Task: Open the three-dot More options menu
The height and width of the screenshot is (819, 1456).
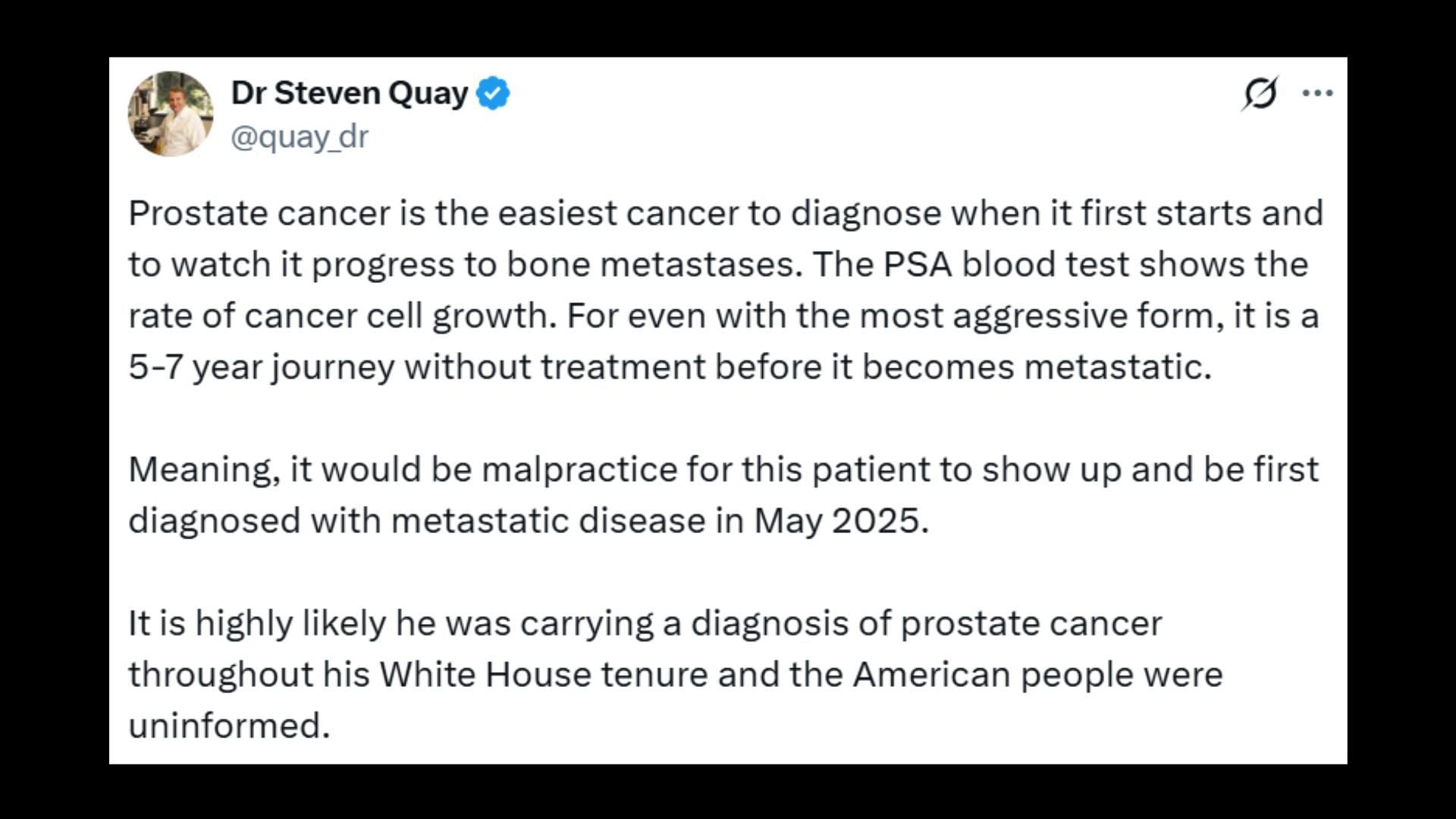Action: [x=1317, y=93]
